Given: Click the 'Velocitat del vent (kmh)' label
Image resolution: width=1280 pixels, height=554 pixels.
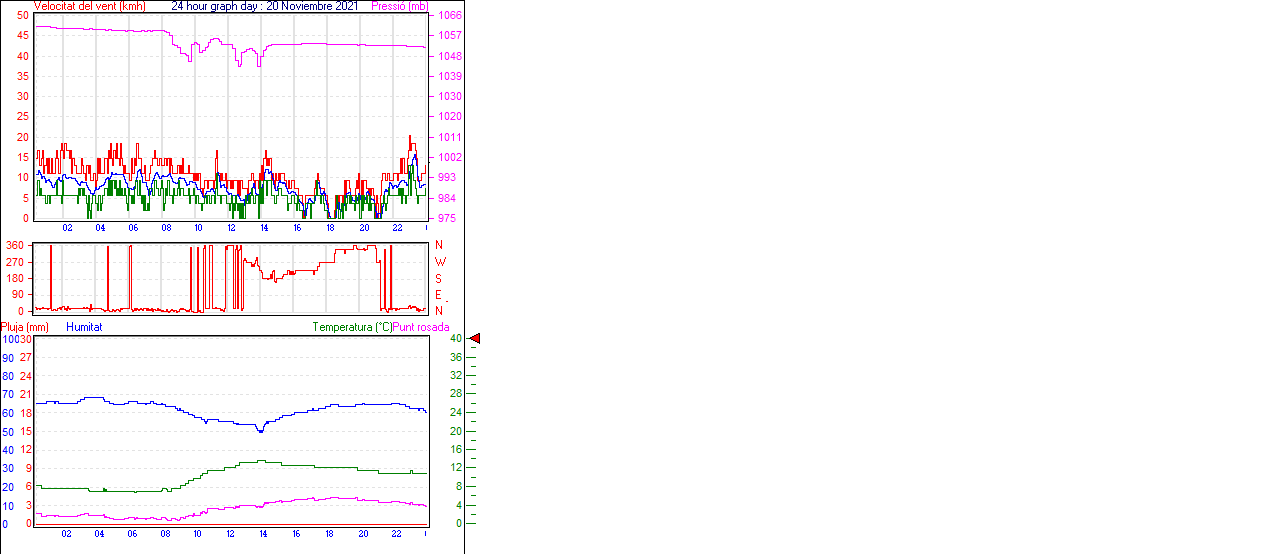Looking at the screenshot, I should tap(90, 6).
